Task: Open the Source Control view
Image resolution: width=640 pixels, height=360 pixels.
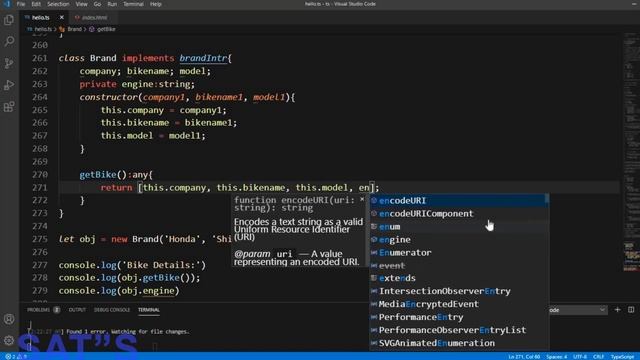Action: tap(9, 63)
